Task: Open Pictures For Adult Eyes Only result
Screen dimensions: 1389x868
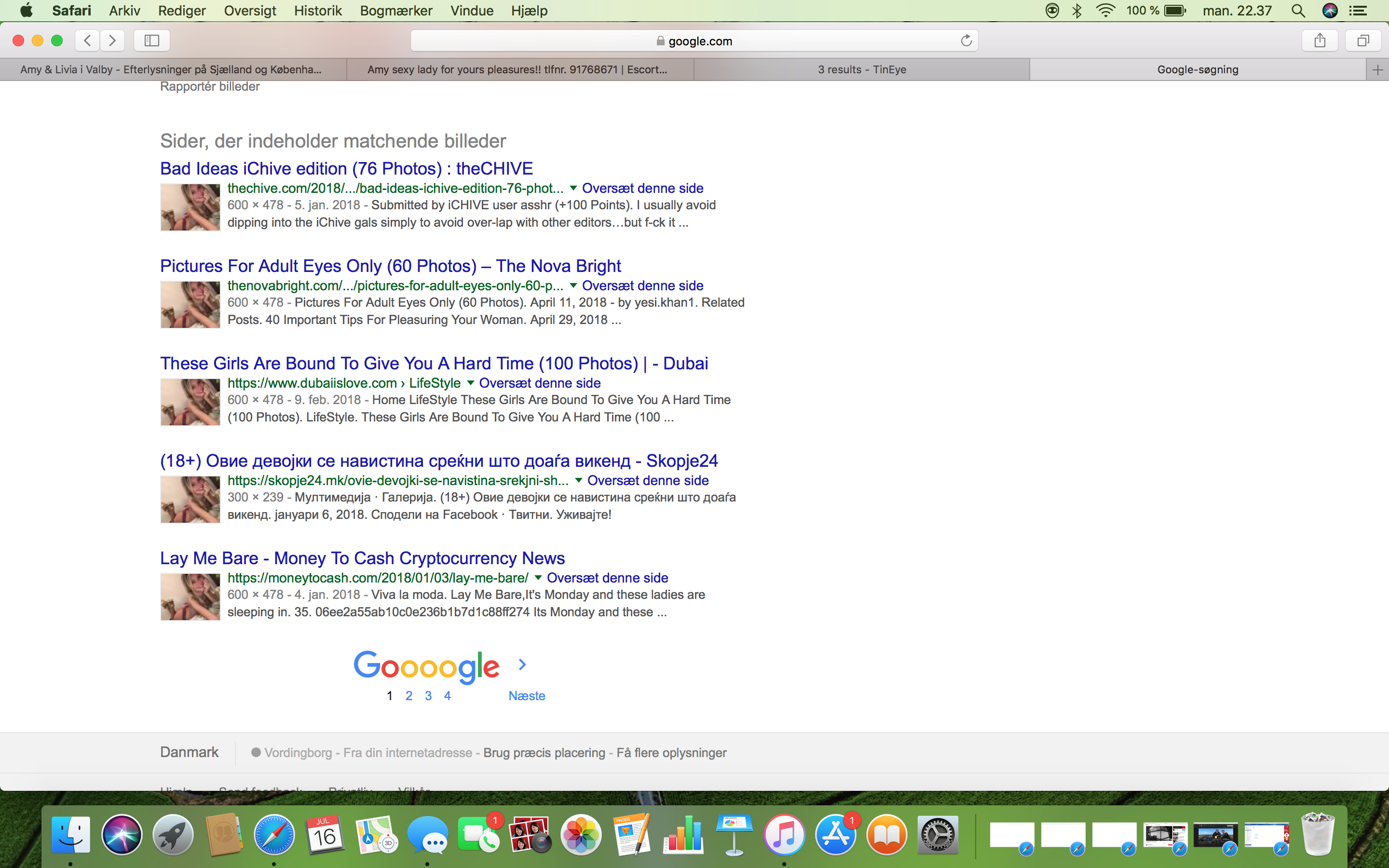Action: 390,266
